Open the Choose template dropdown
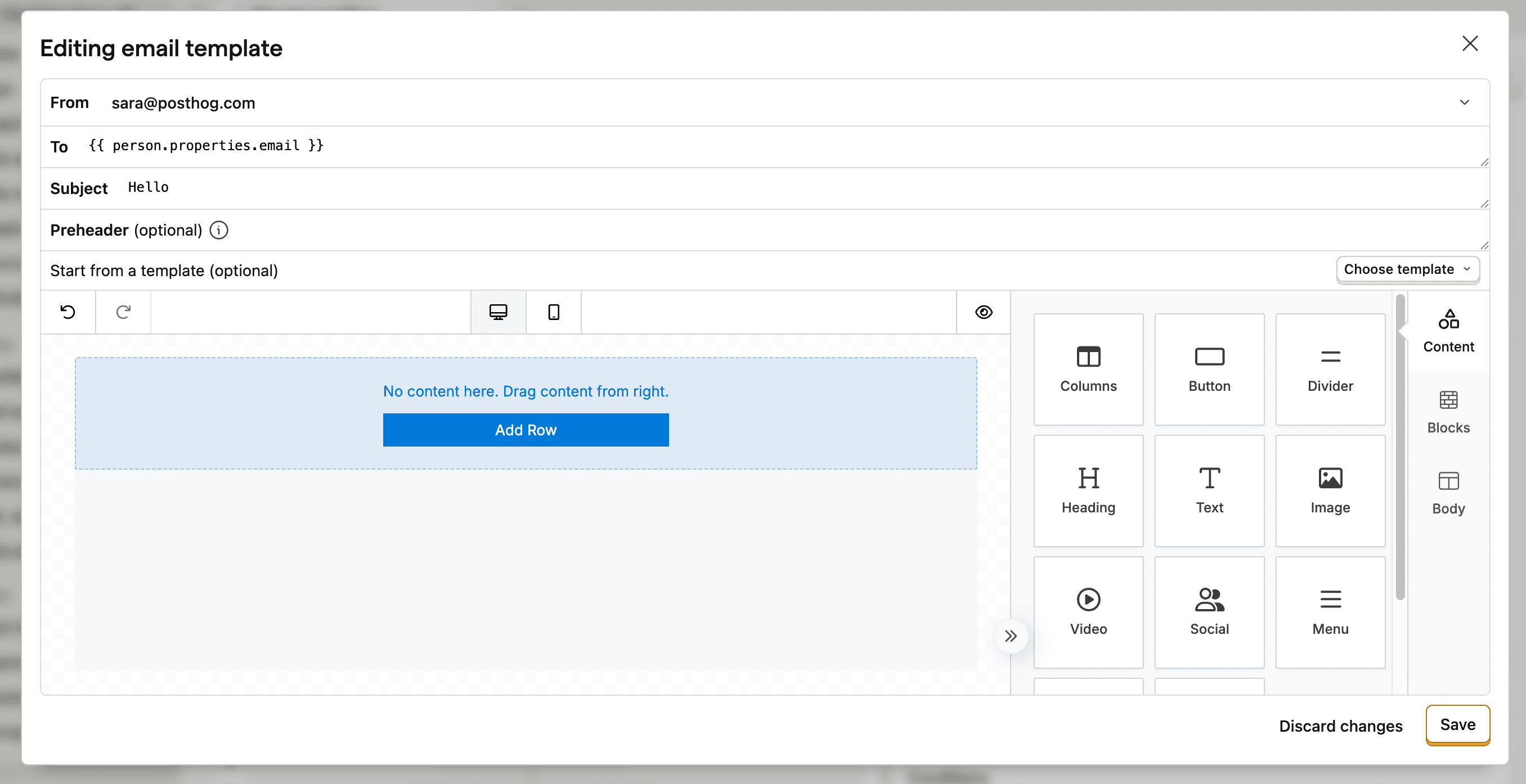Screen dimensions: 1526x784 click(x=1406, y=269)
